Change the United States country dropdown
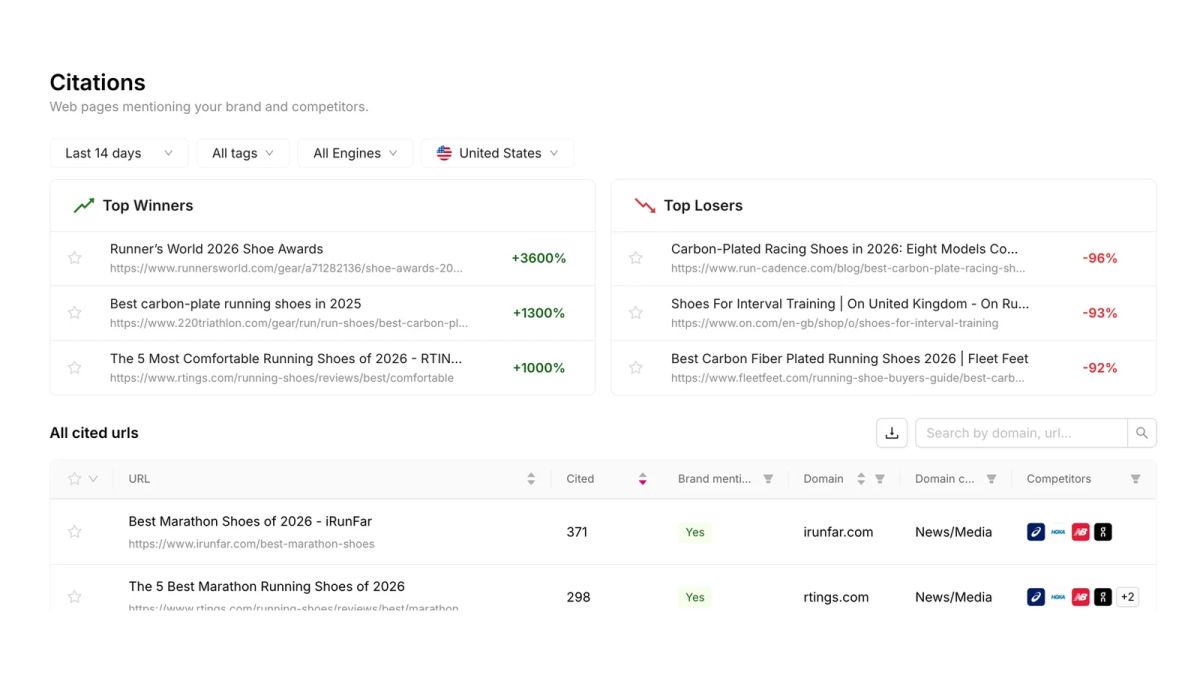 point(497,153)
